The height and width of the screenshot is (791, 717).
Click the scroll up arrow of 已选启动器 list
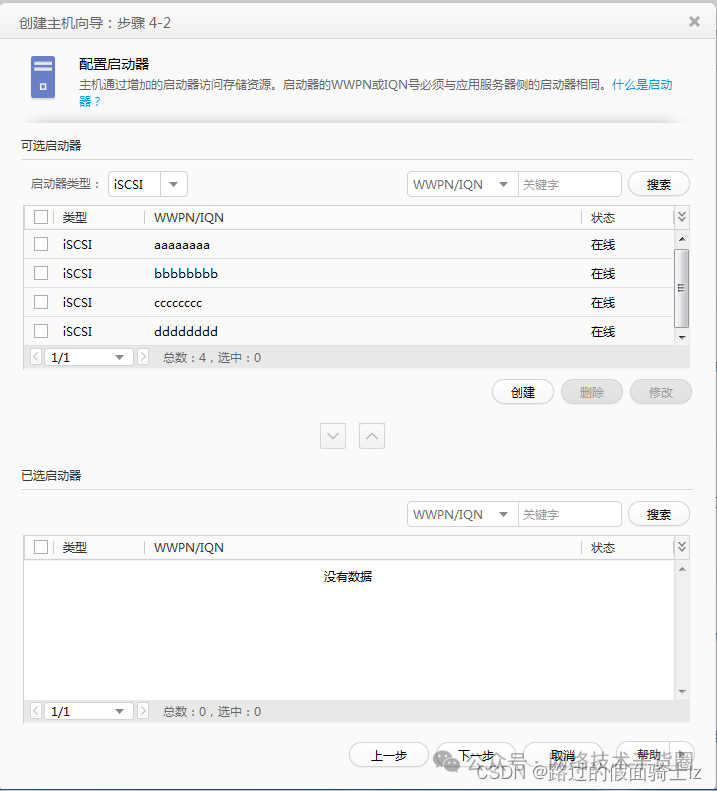(x=682, y=569)
